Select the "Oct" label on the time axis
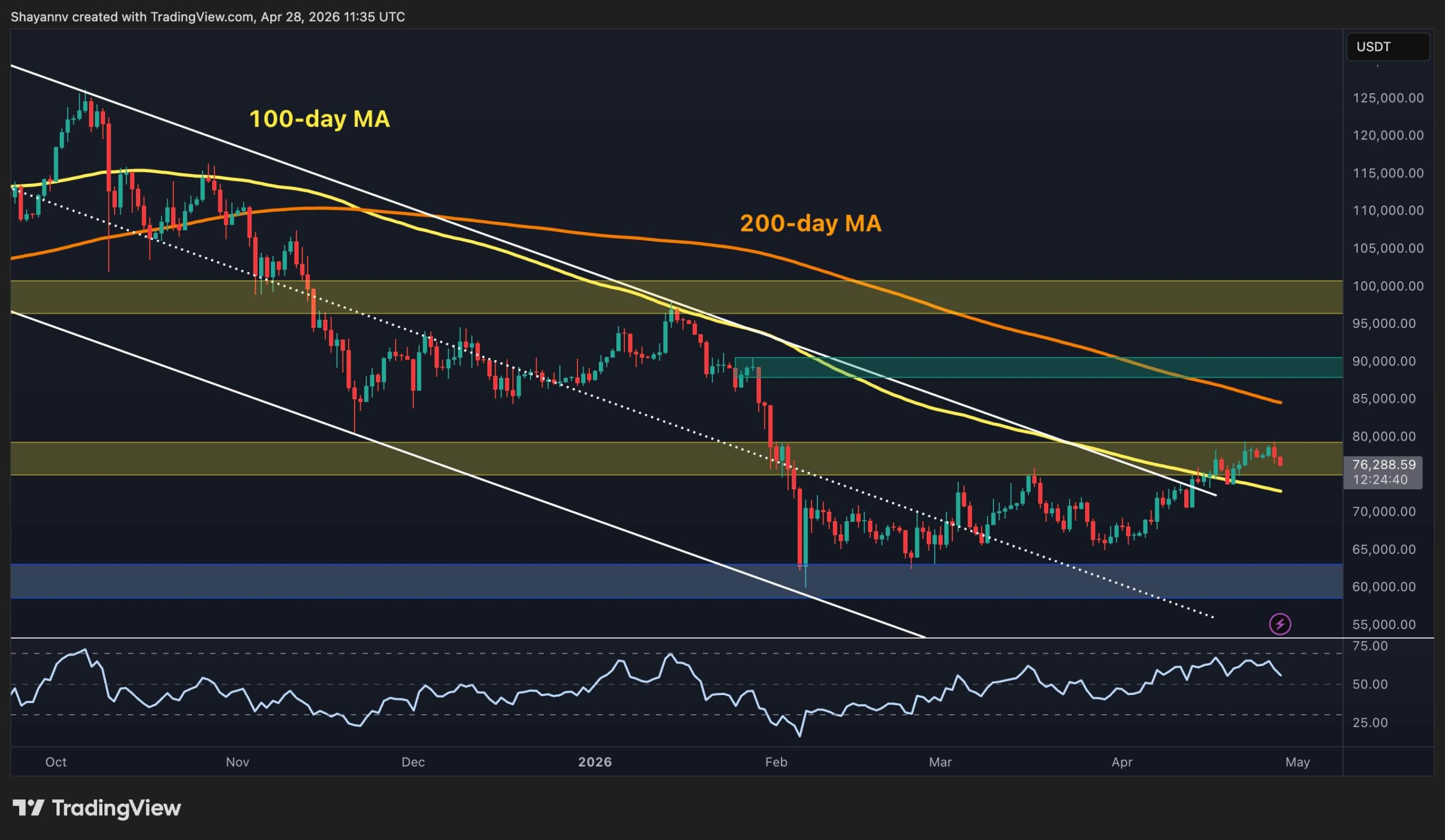This screenshot has width=1445, height=840. [x=57, y=762]
